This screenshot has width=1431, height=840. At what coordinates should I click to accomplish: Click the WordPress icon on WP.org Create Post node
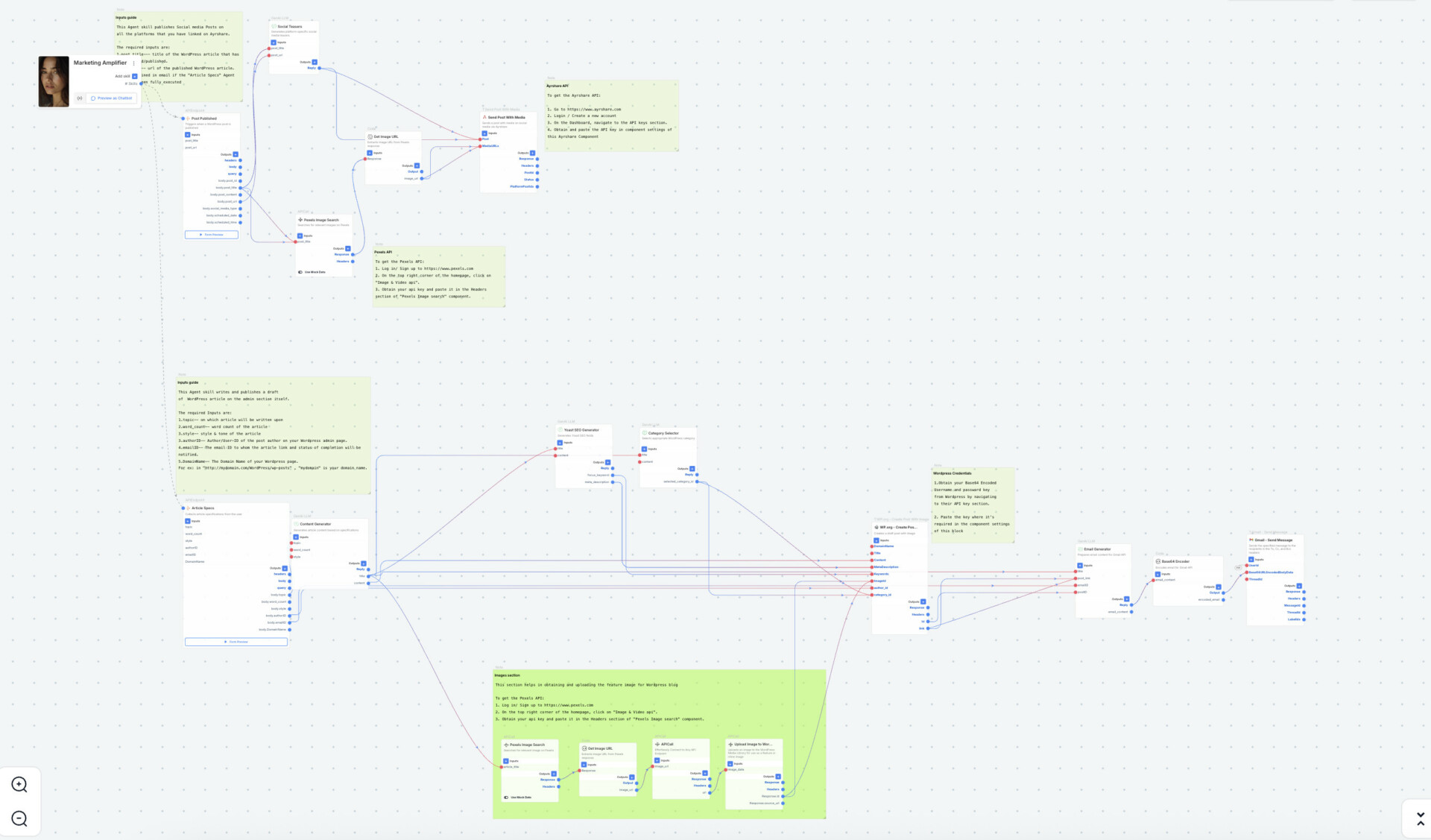click(876, 527)
